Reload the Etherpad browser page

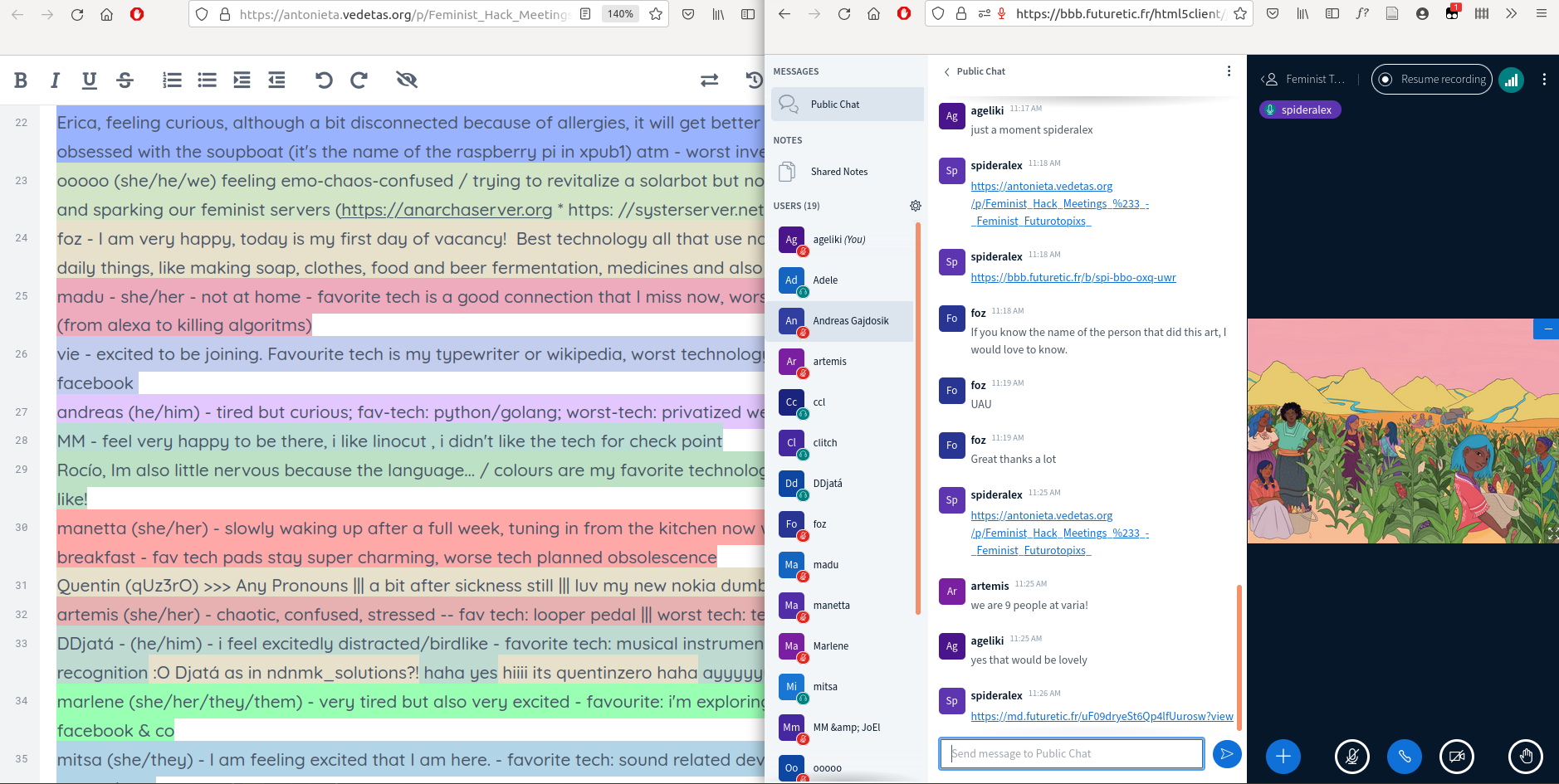77,14
